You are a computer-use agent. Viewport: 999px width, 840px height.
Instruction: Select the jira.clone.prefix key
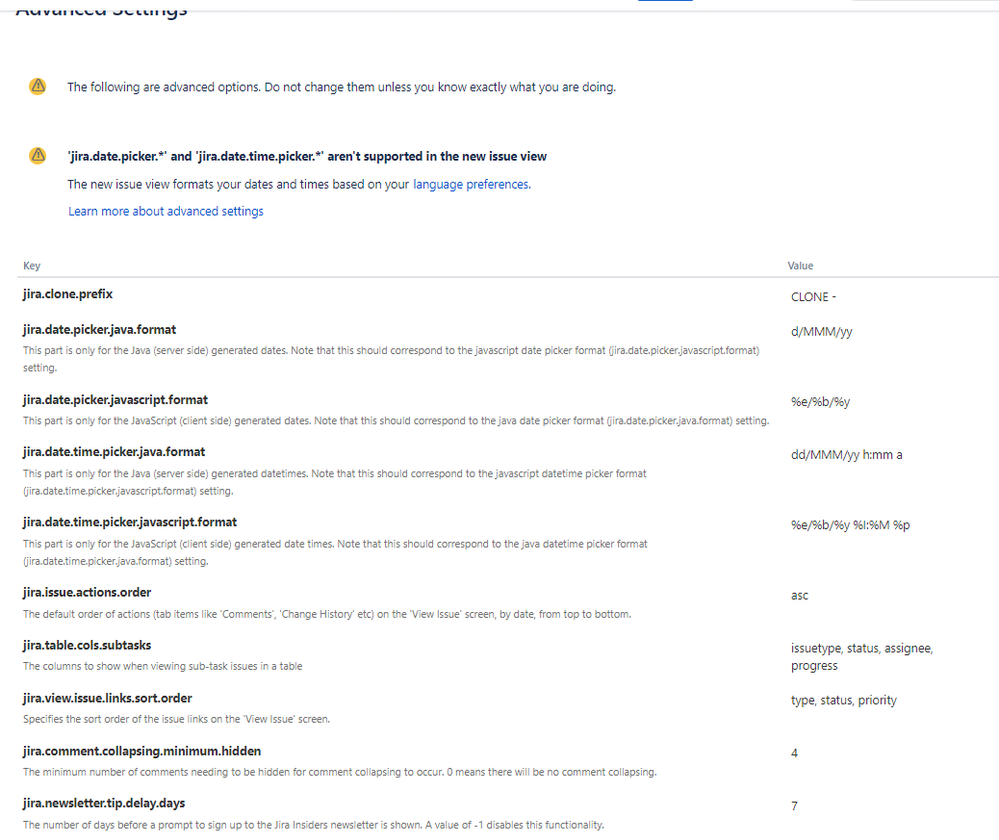click(x=68, y=294)
